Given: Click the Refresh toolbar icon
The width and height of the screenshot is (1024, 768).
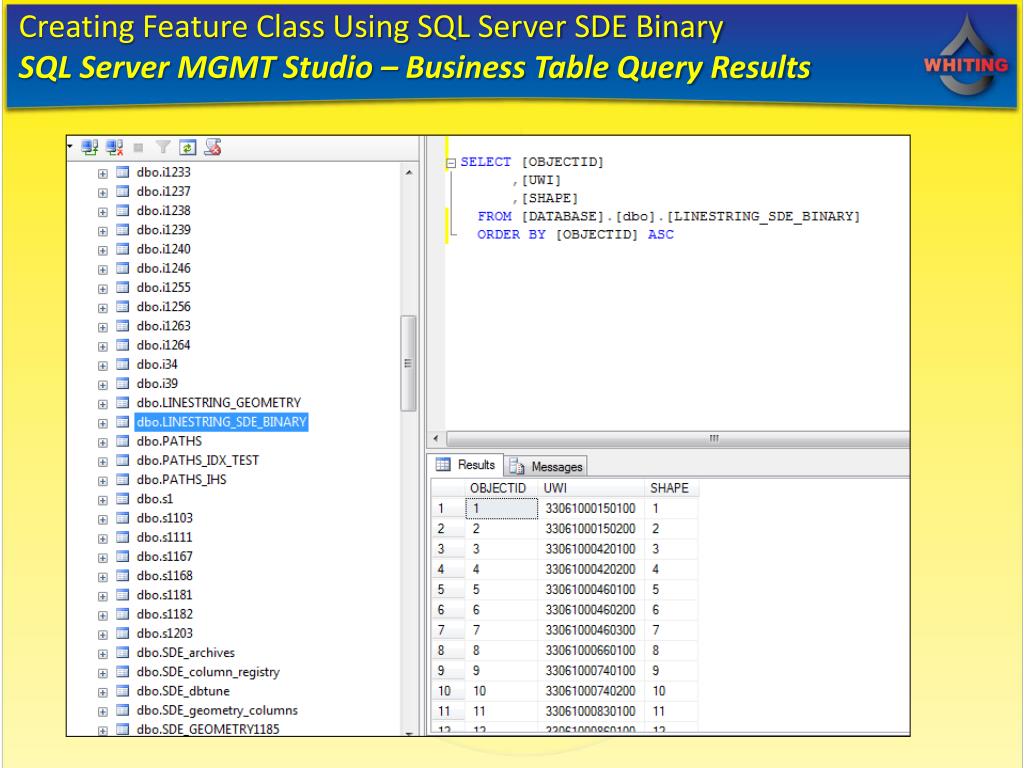Looking at the screenshot, I should [x=187, y=148].
